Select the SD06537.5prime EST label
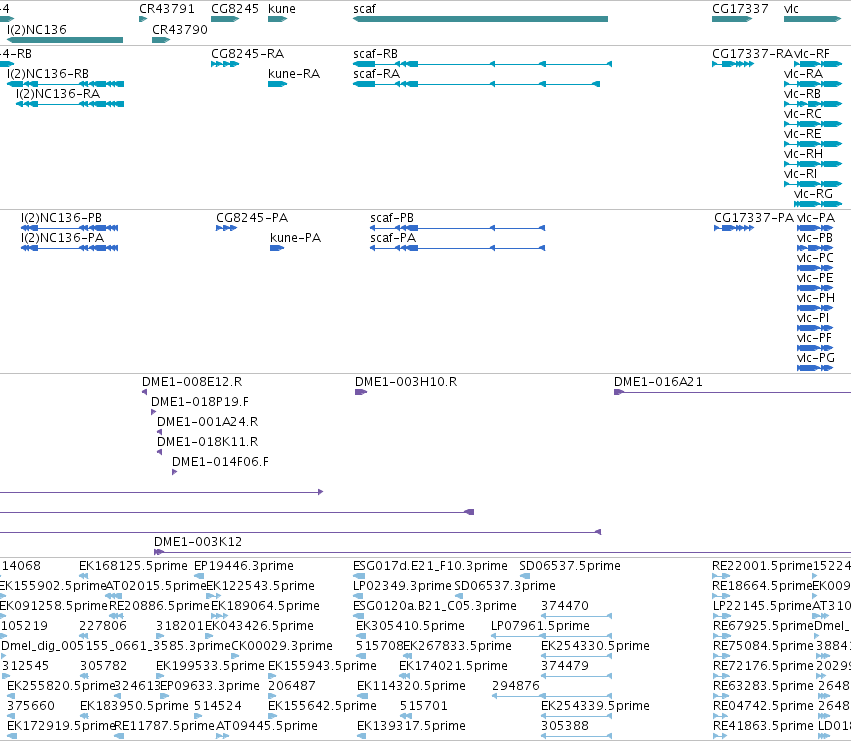 (570, 566)
